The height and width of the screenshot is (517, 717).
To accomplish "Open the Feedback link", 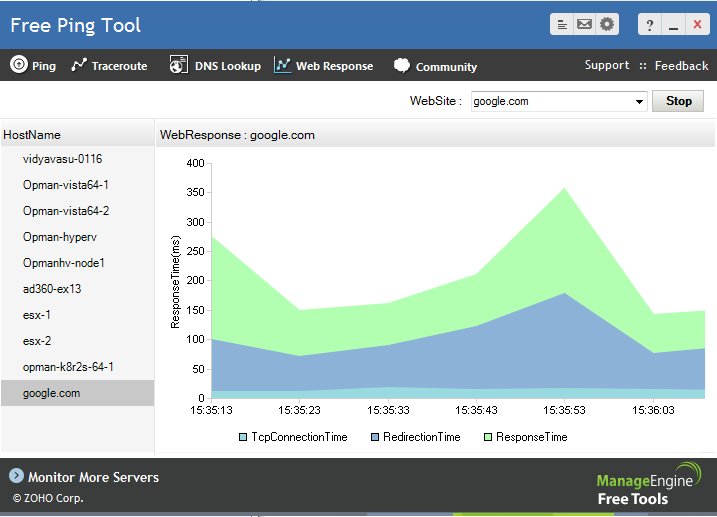I will pyautogui.click(x=681, y=66).
